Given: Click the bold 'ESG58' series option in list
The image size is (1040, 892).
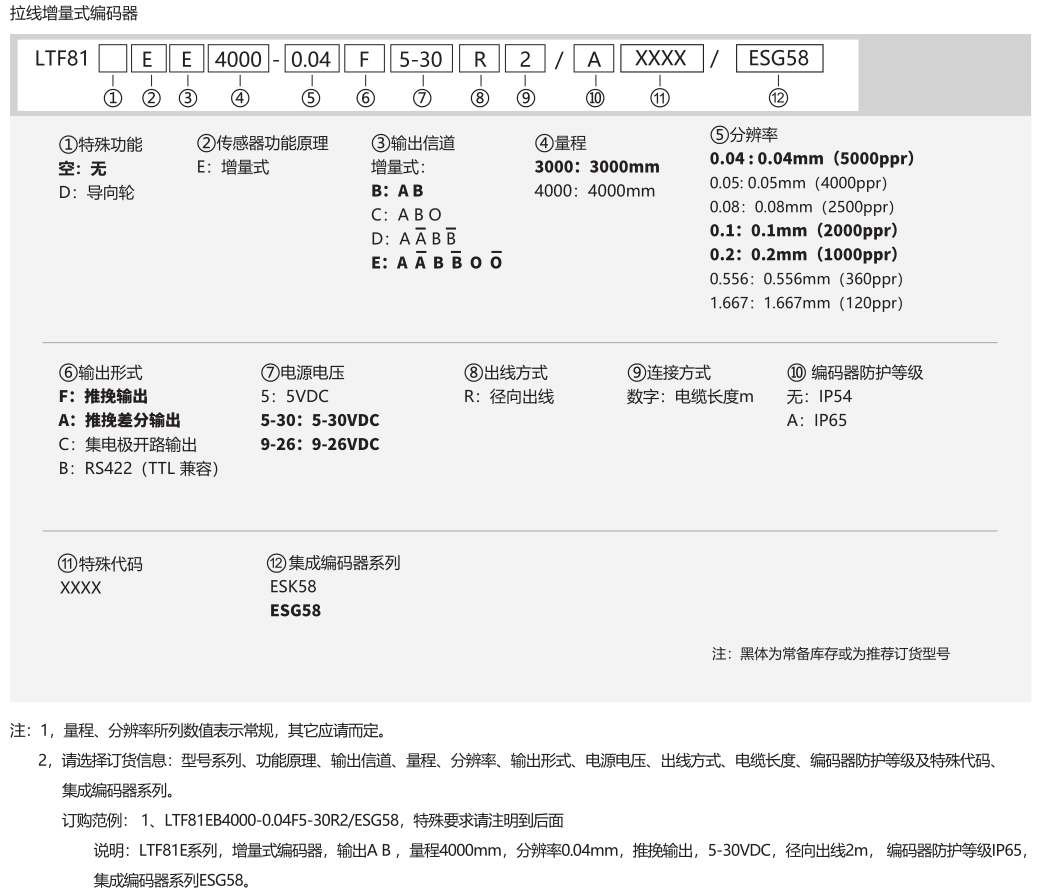Looking at the screenshot, I should (295, 611).
